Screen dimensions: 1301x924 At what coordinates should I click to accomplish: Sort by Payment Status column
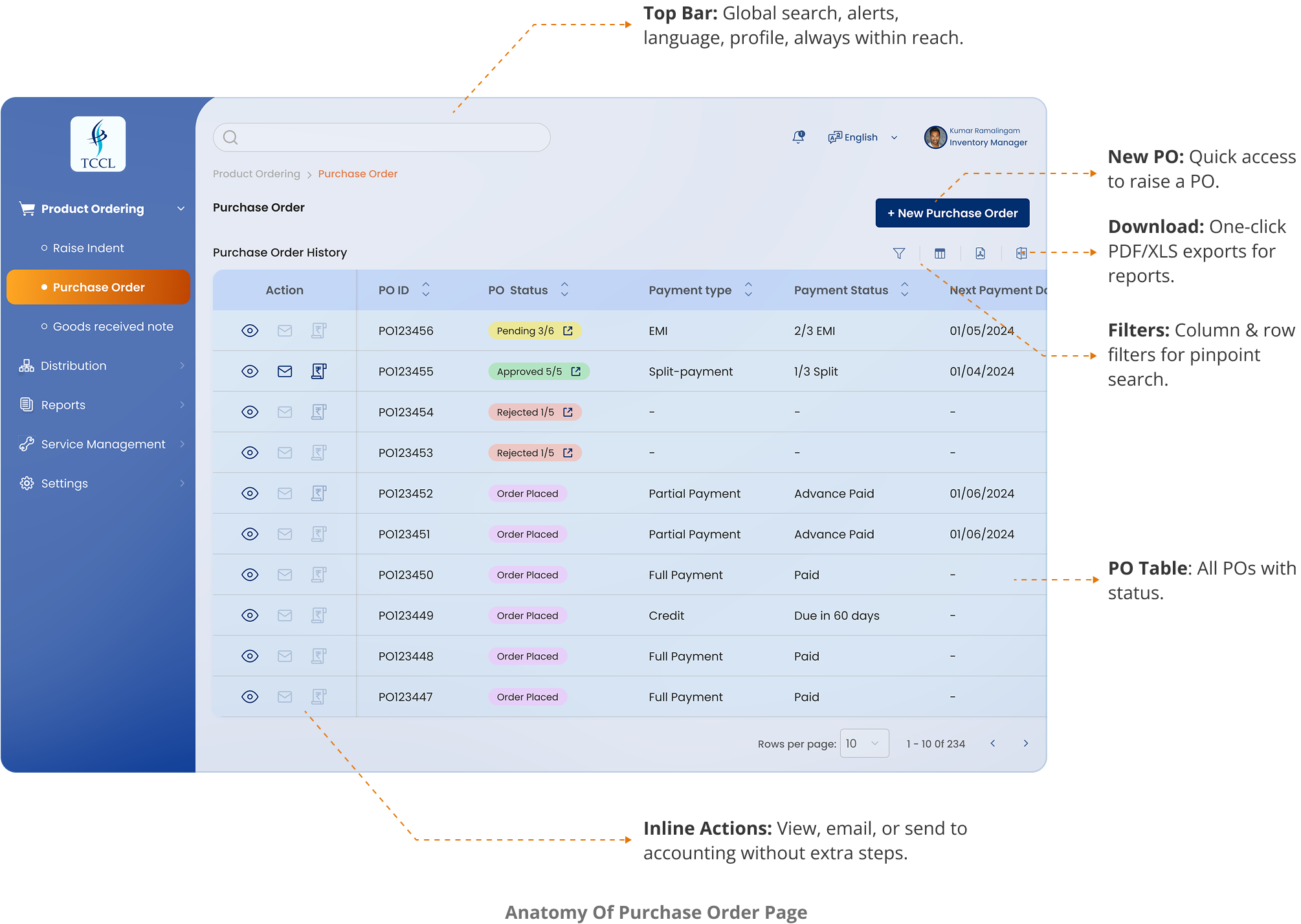click(905, 289)
